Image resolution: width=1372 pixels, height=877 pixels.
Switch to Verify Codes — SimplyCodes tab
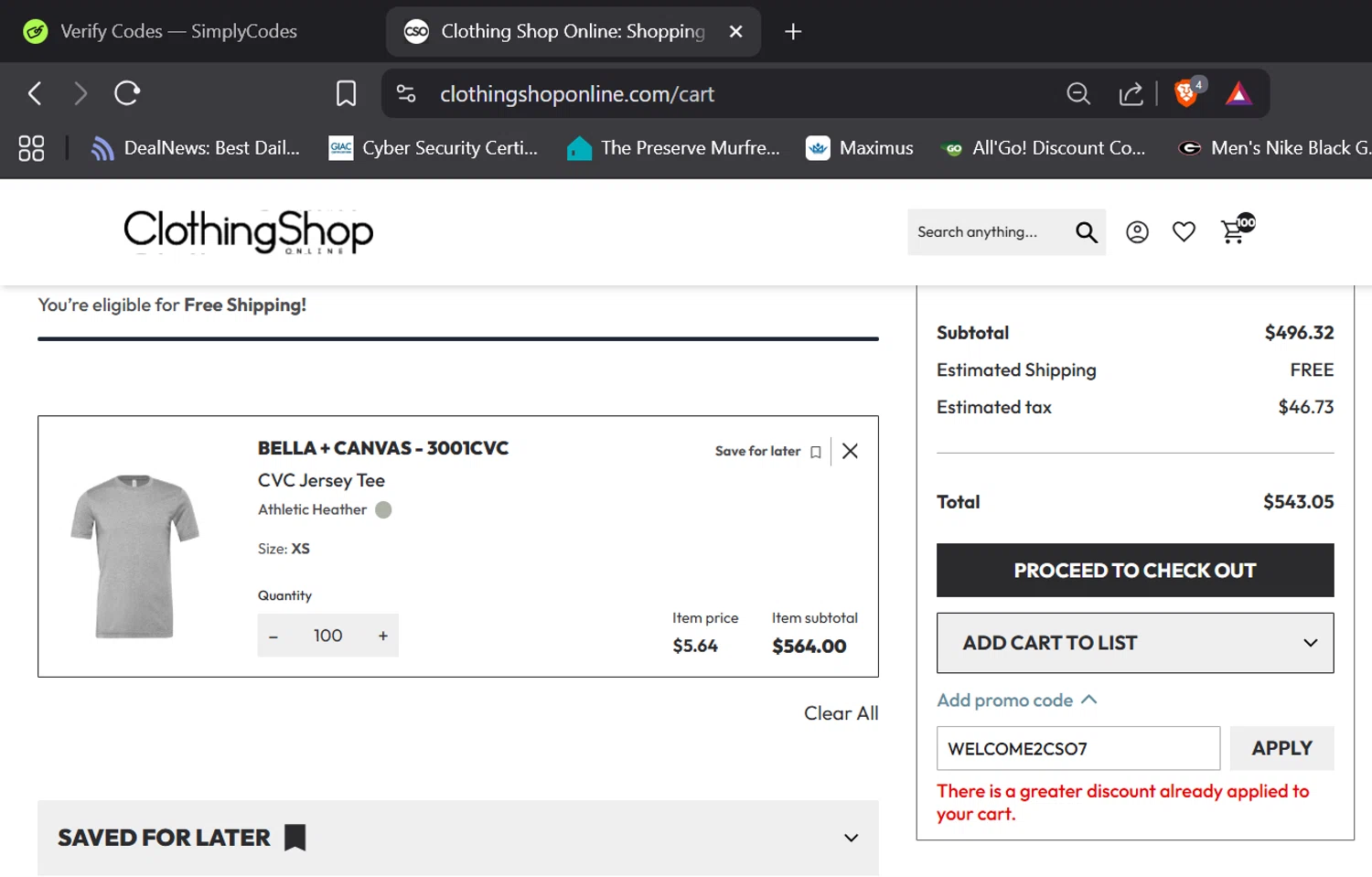pyautogui.click(x=160, y=32)
